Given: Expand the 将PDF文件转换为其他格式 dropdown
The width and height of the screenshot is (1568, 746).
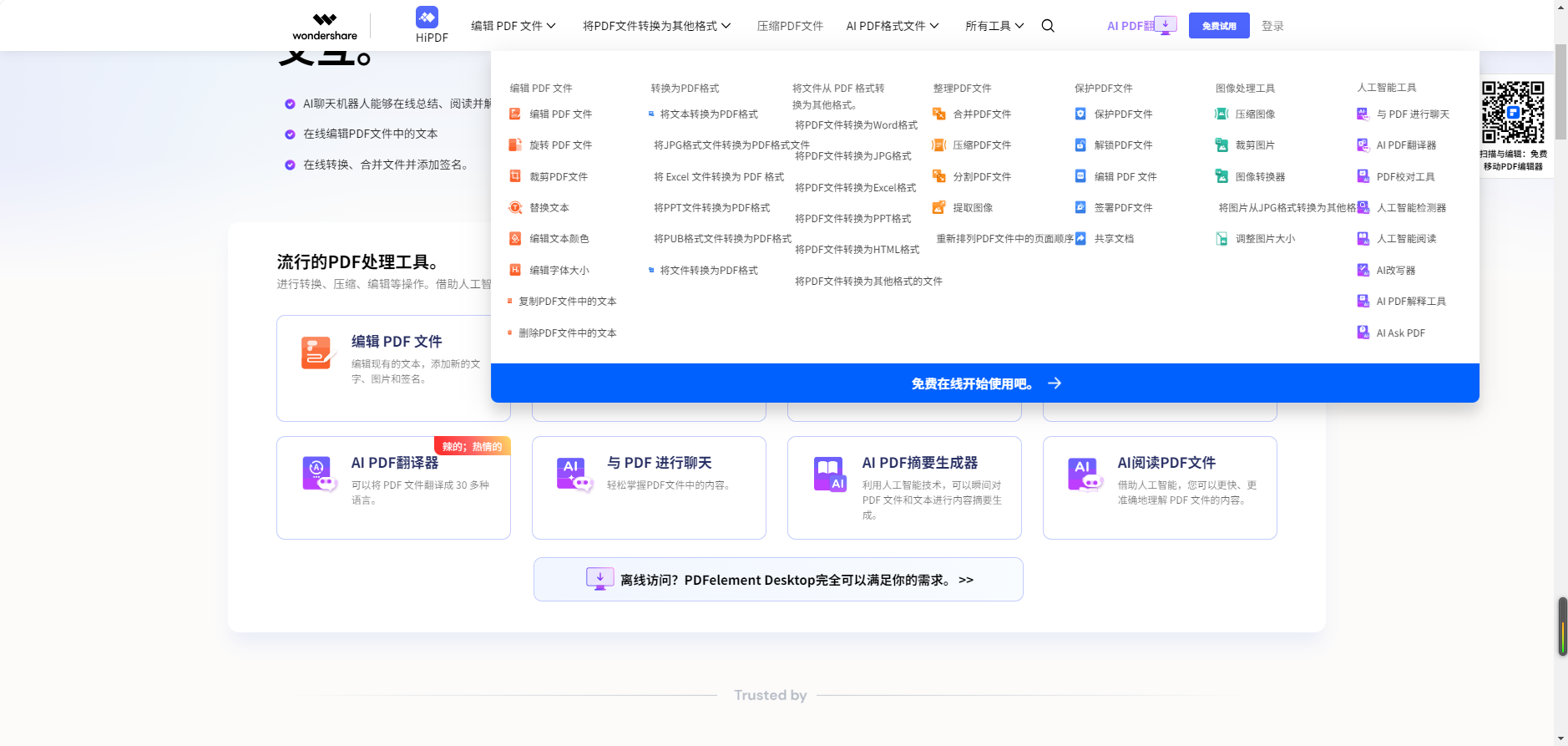Looking at the screenshot, I should [656, 26].
